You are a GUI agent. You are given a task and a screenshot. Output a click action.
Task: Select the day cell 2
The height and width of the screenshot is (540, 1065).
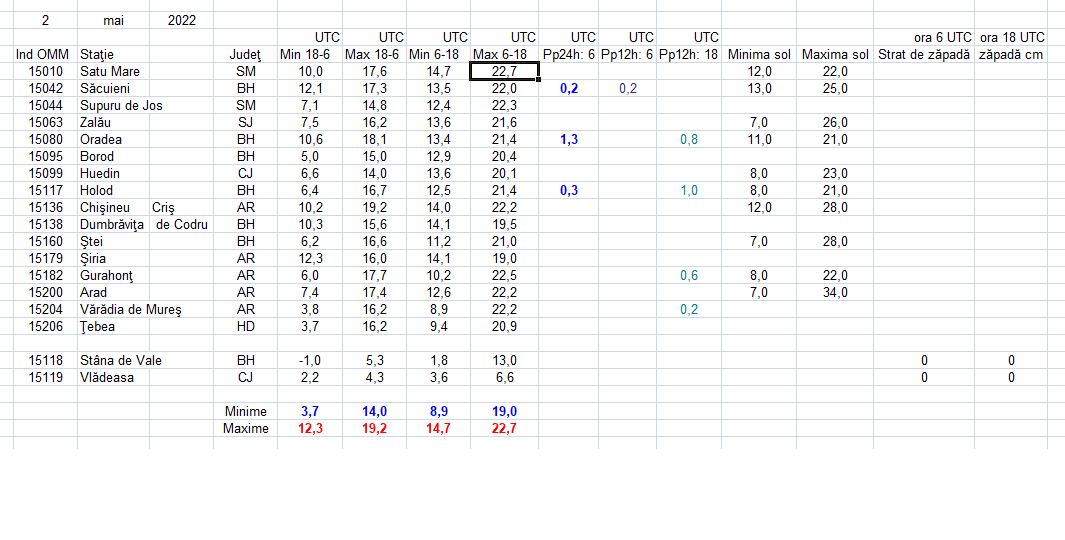point(46,20)
